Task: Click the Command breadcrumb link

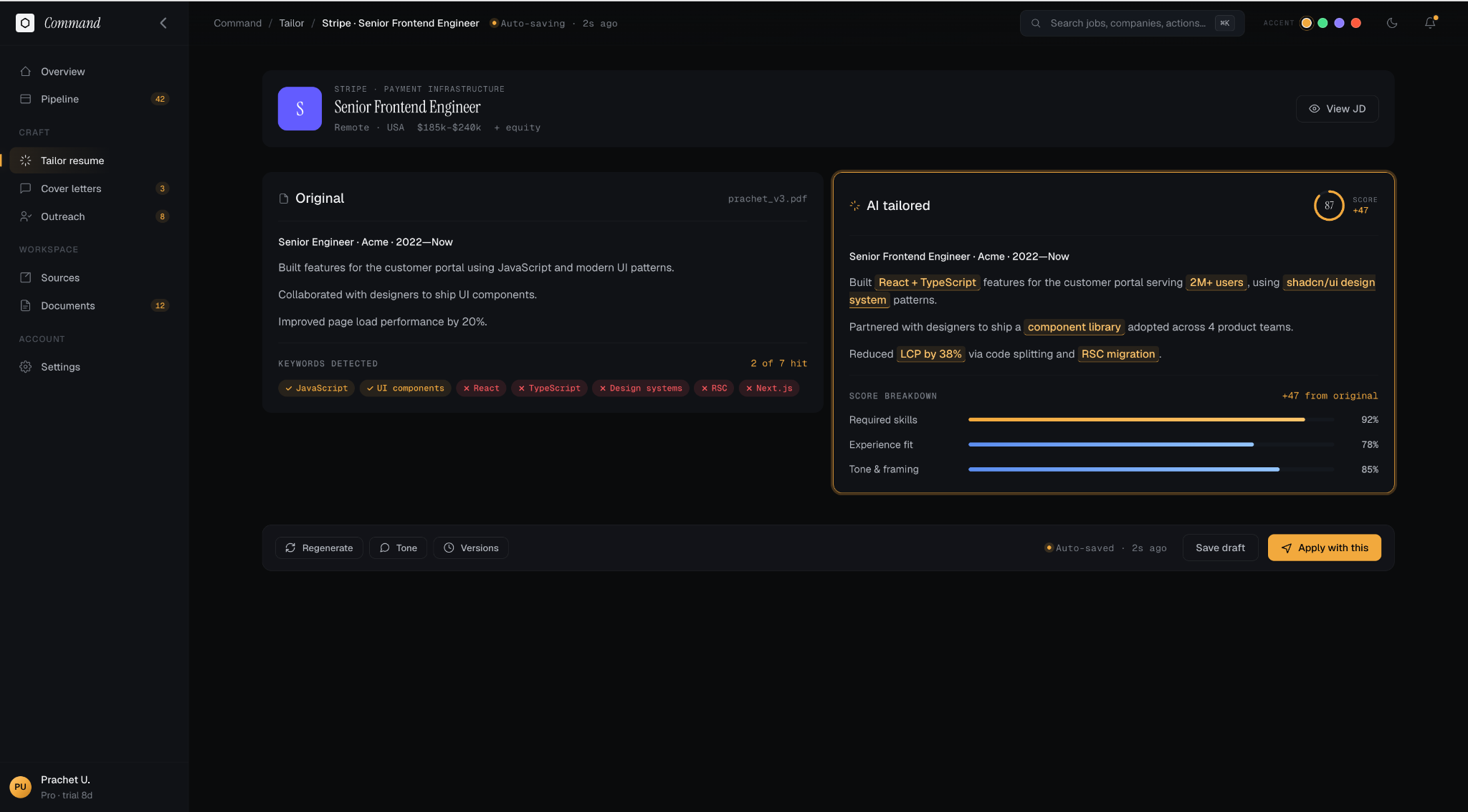Action: coord(237,23)
